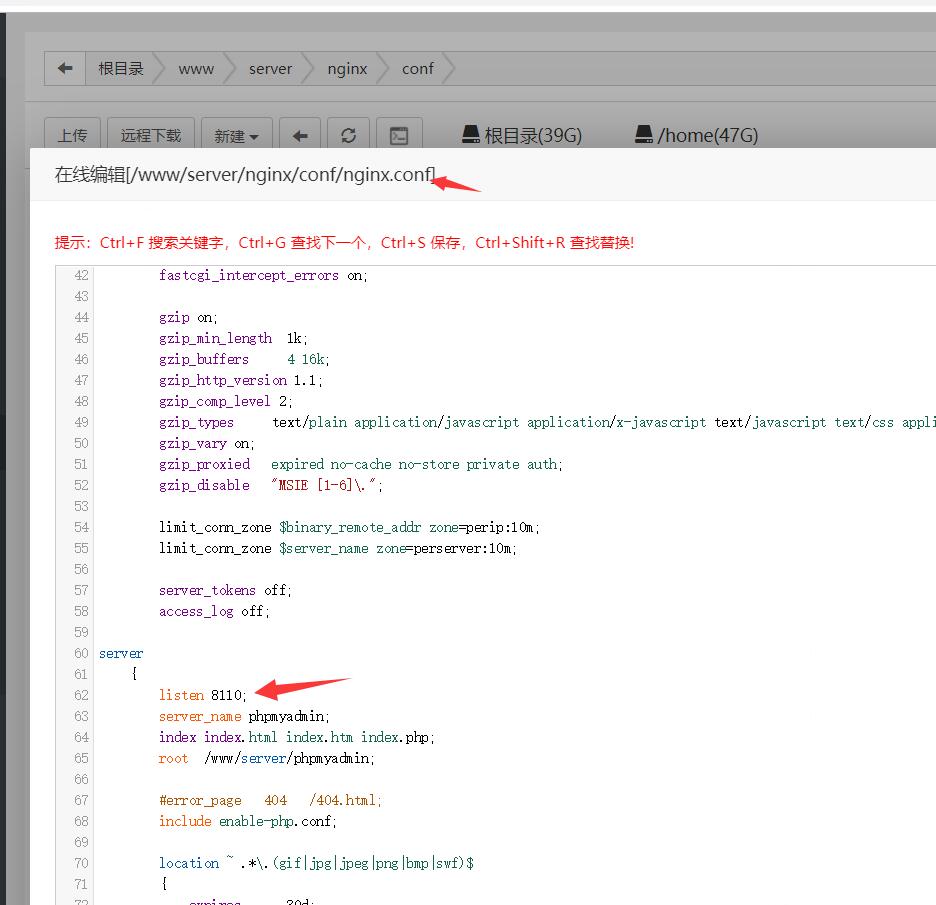936x905 pixels.
Task: Click the 'gzip on;' line
Action: point(188,317)
